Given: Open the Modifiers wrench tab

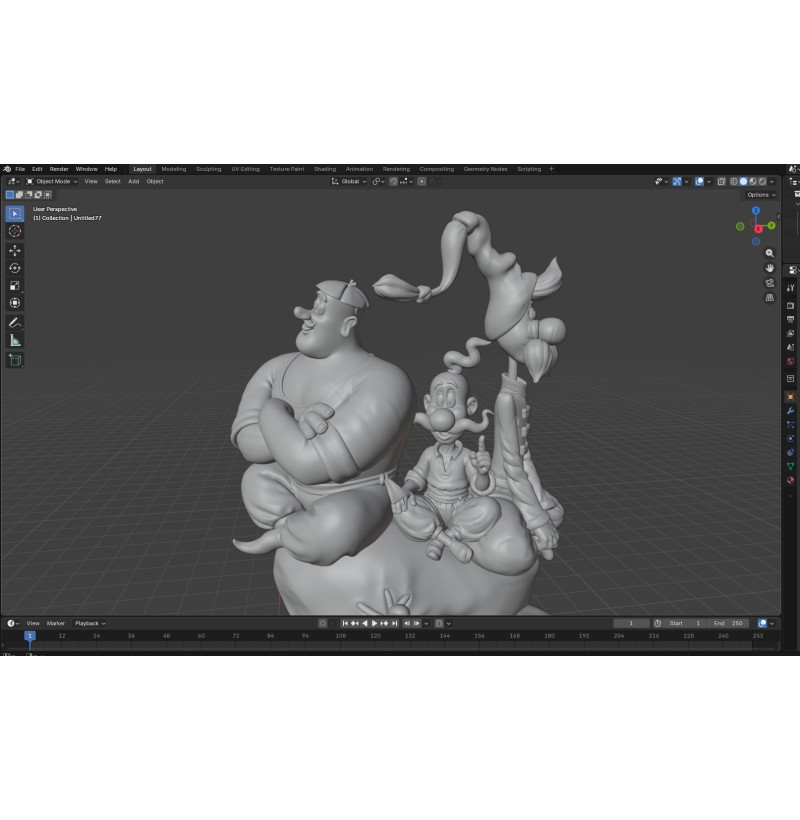Looking at the screenshot, I should [x=791, y=411].
